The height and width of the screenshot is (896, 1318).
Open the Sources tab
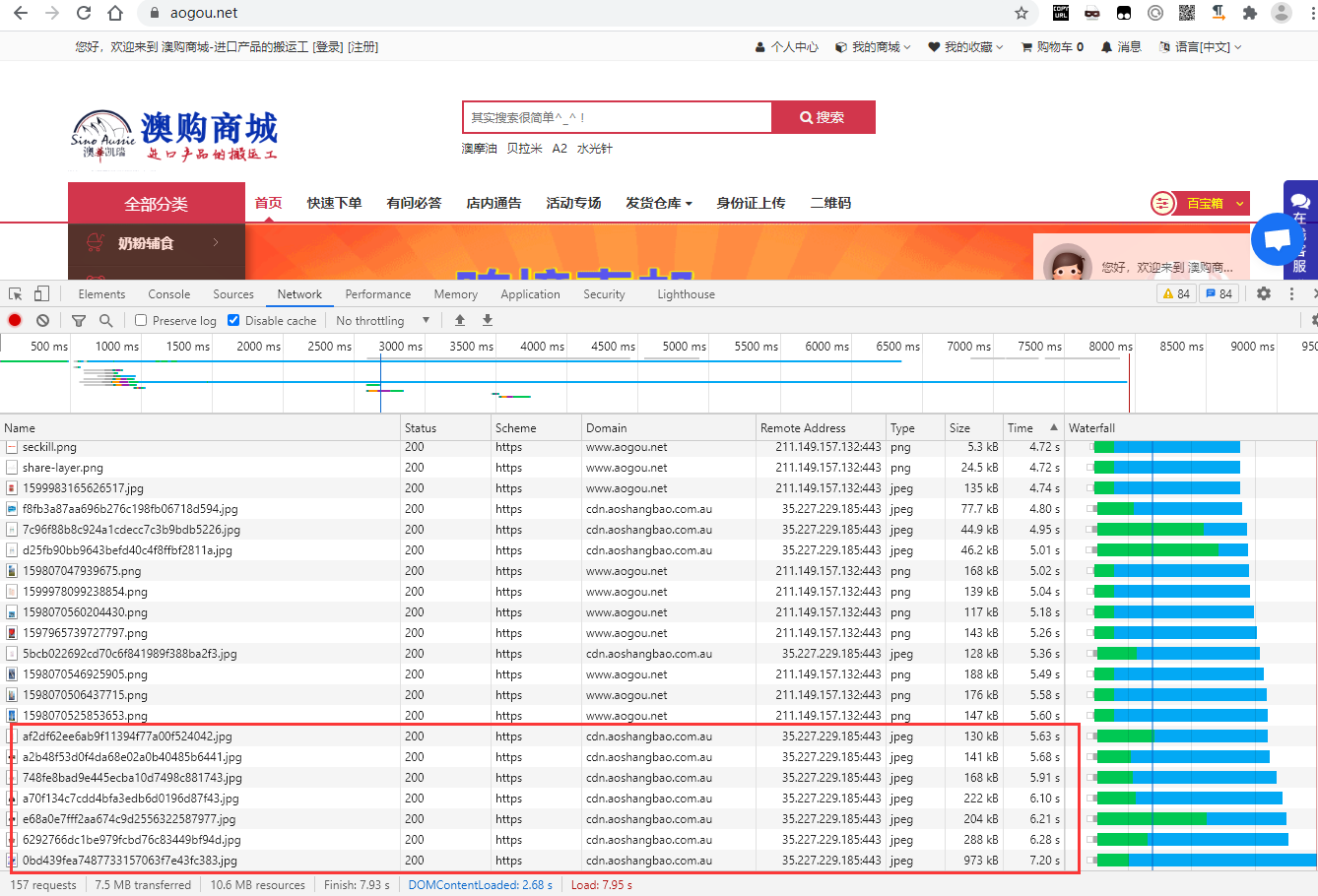[x=233, y=293]
